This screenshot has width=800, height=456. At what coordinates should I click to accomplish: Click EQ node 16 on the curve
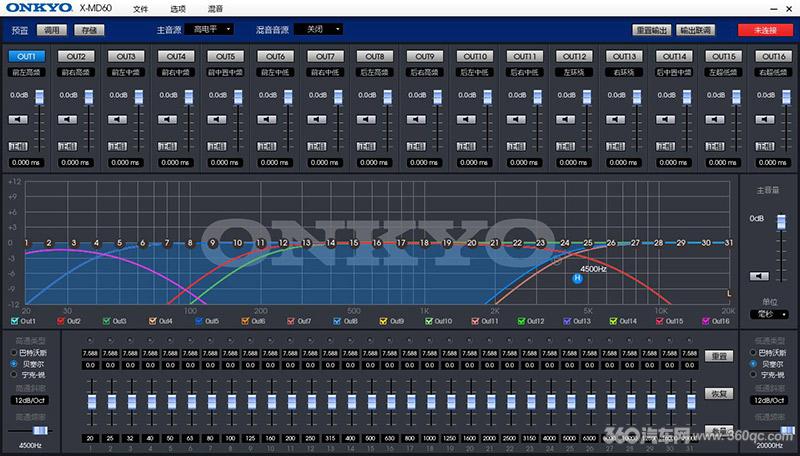(x=377, y=243)
